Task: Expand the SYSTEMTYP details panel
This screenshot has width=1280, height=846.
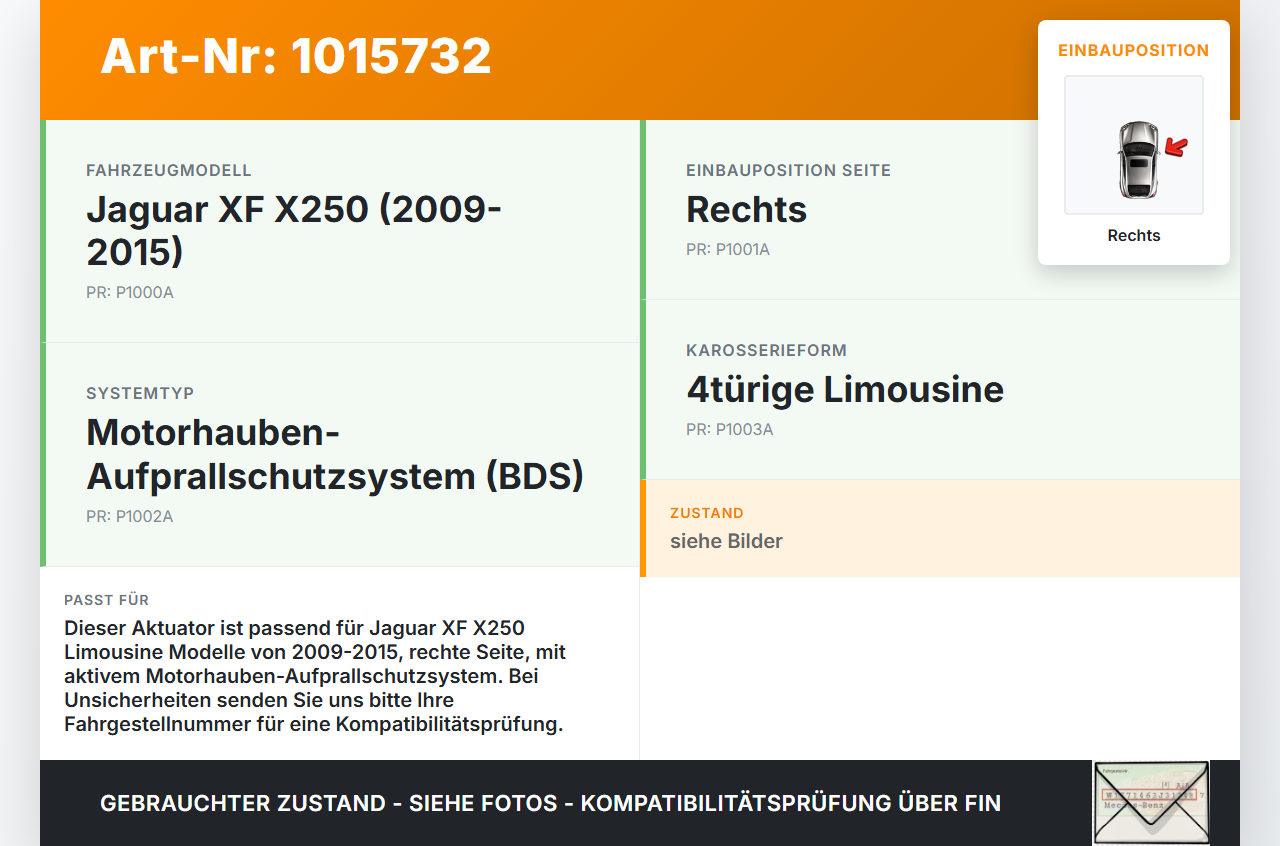Action: point(335,454)
